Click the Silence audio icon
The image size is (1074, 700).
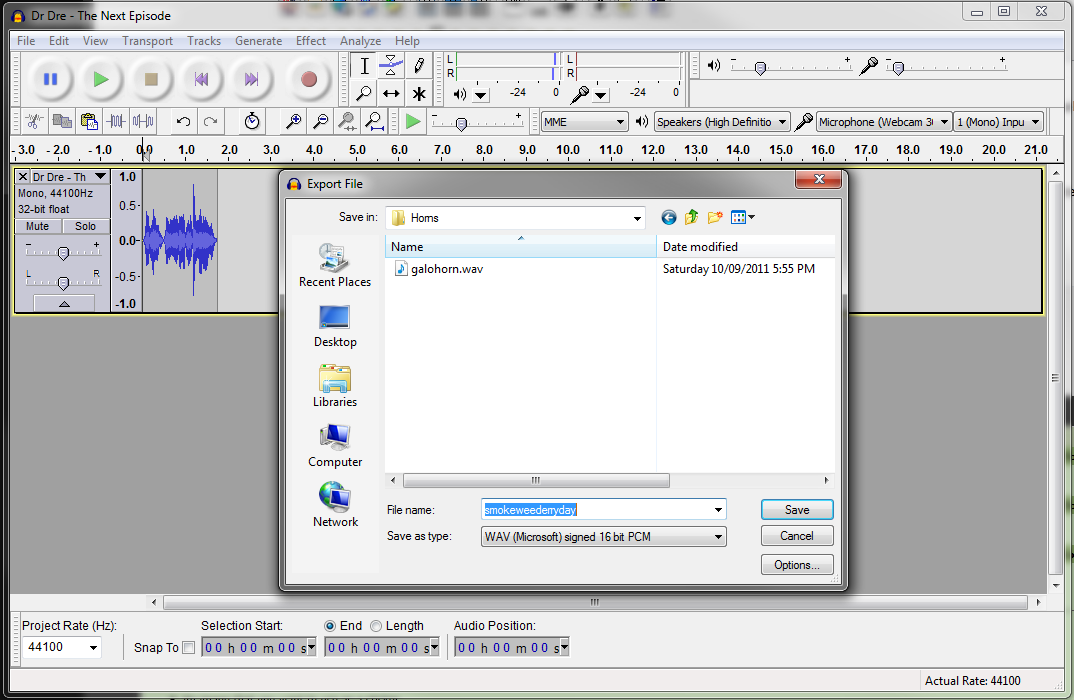[143, 122]
